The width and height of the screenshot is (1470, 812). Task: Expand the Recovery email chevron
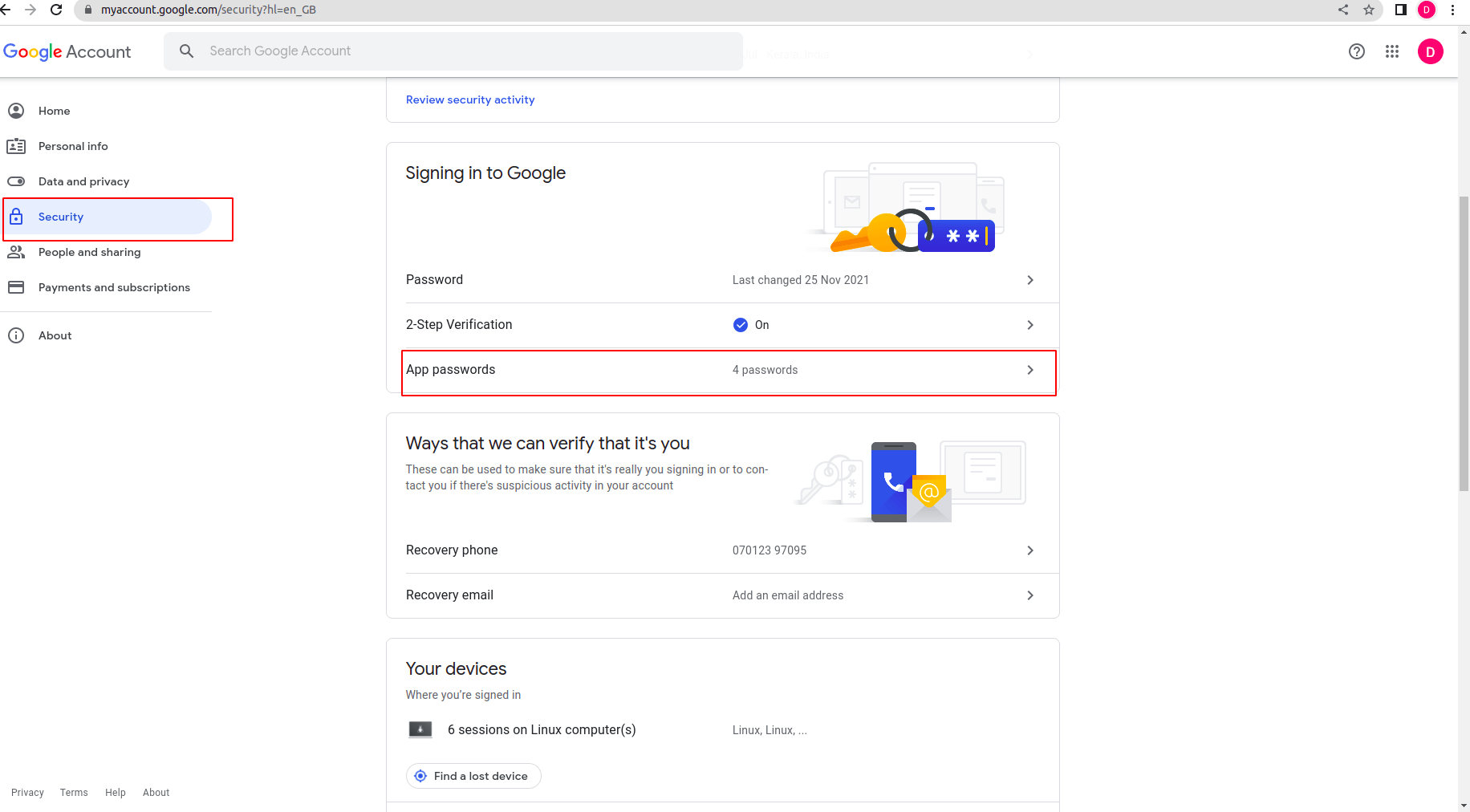[1030, 595]
